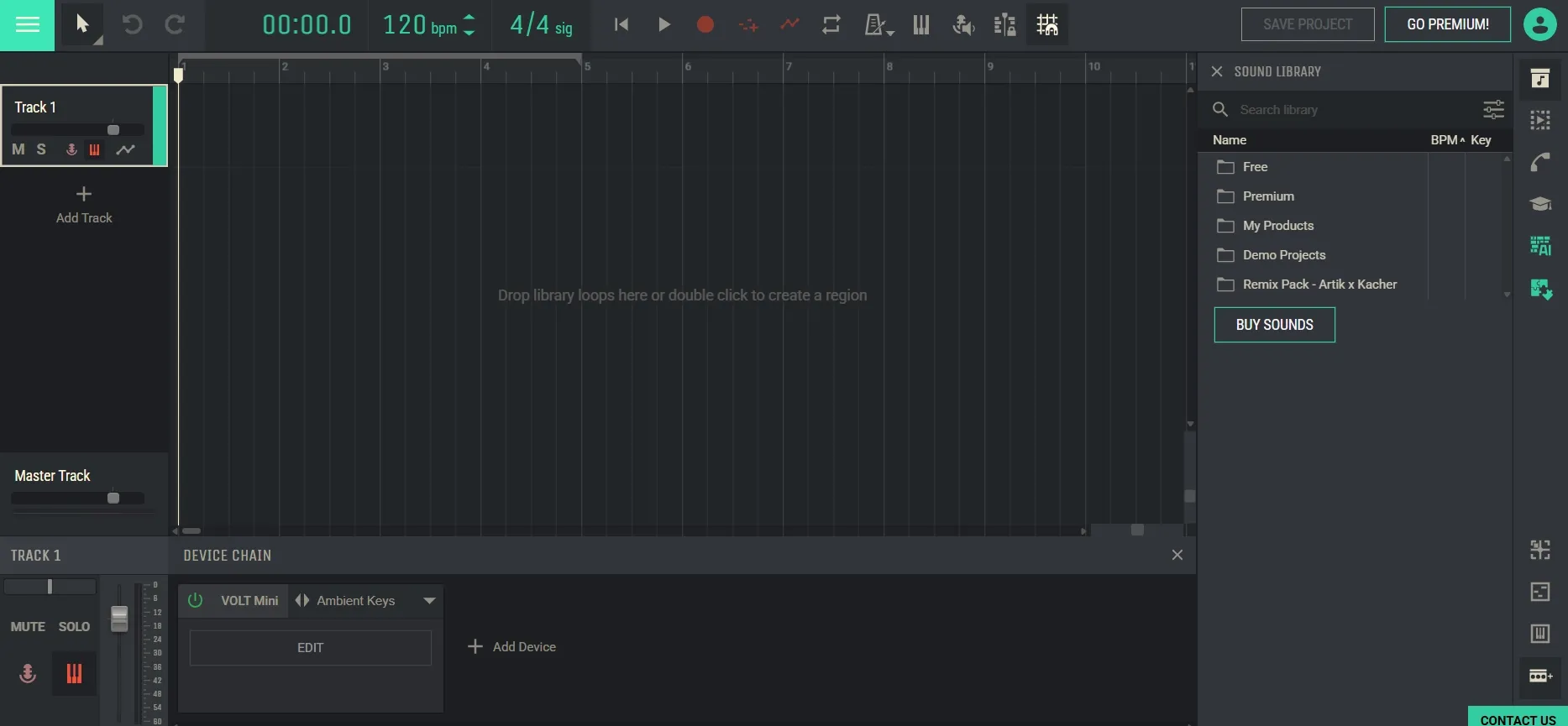Screen dimensions: 1568x726
Task: Close the Sound Library panel
Action: coord(1217,71)
